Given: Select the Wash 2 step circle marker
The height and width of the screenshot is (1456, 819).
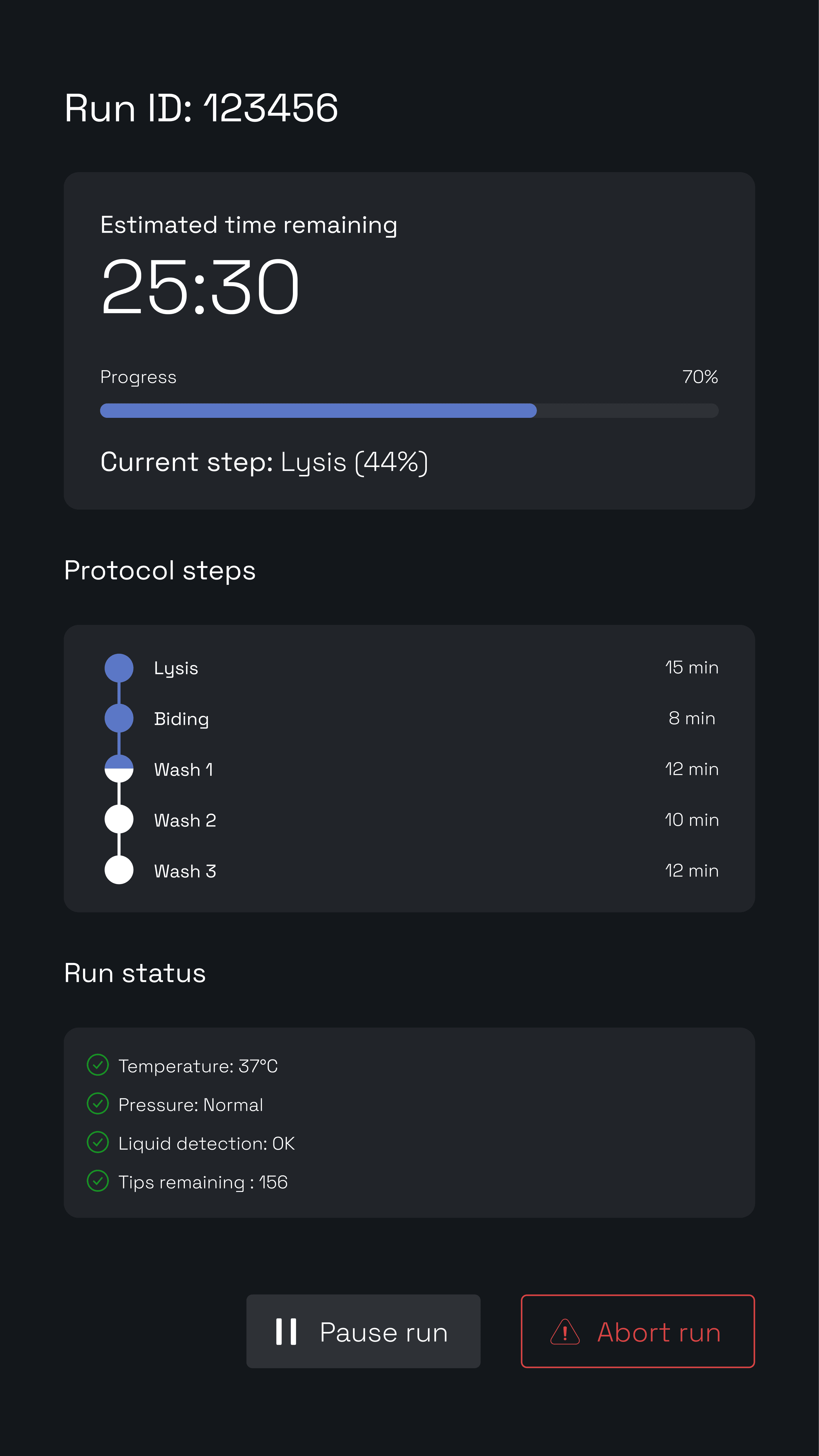Looking at the screenshot, I should (119, 819).
